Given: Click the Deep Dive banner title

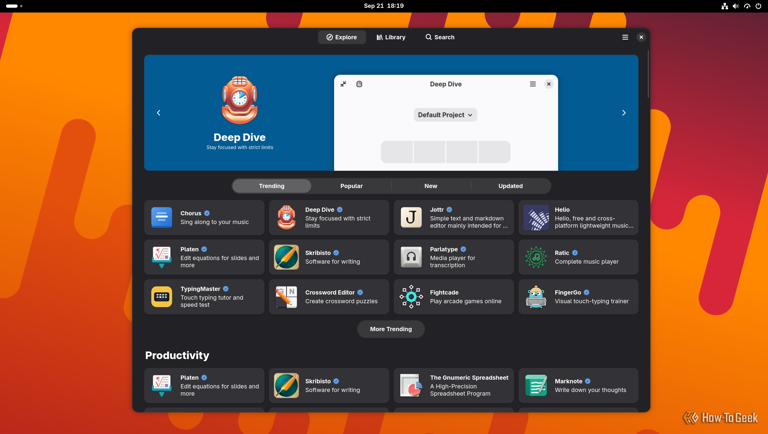Looking at the screenshot, I should point(240,138).
